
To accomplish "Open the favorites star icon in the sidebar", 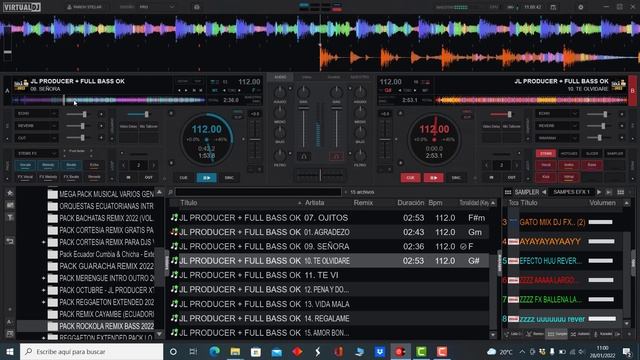I will (x=10, y=193).
